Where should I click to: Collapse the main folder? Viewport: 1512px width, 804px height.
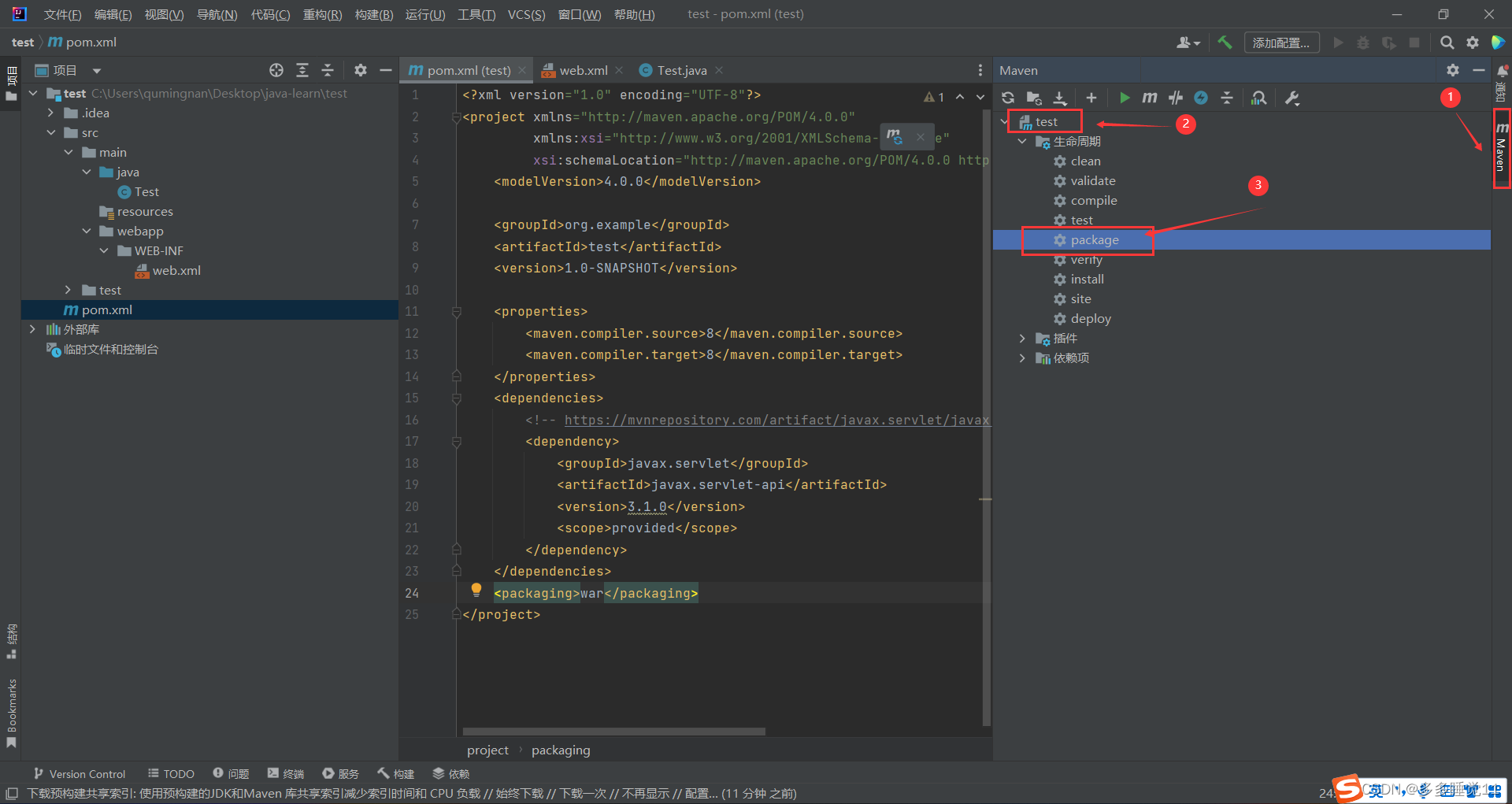coord(69,152)
